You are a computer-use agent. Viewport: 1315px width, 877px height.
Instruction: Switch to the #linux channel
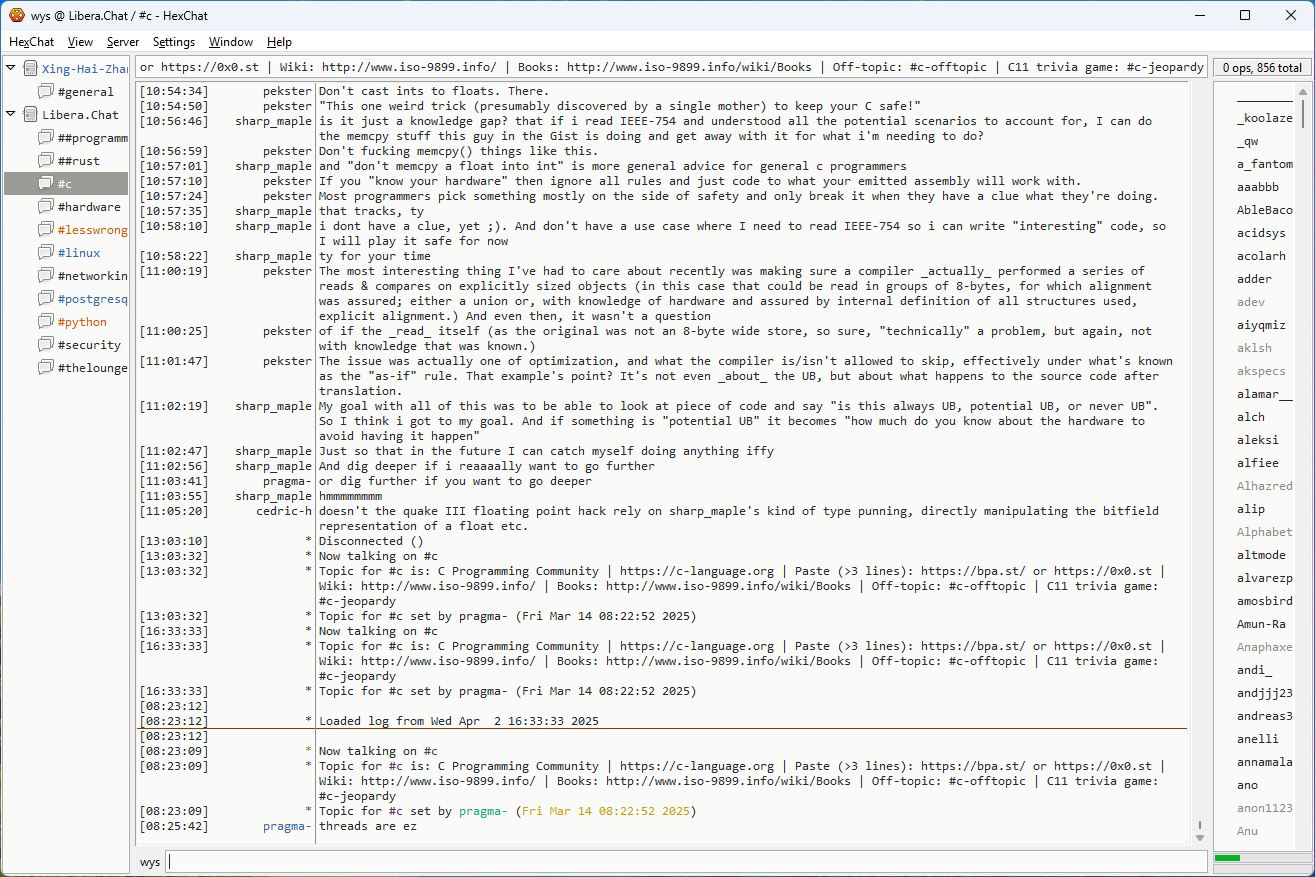79,253
